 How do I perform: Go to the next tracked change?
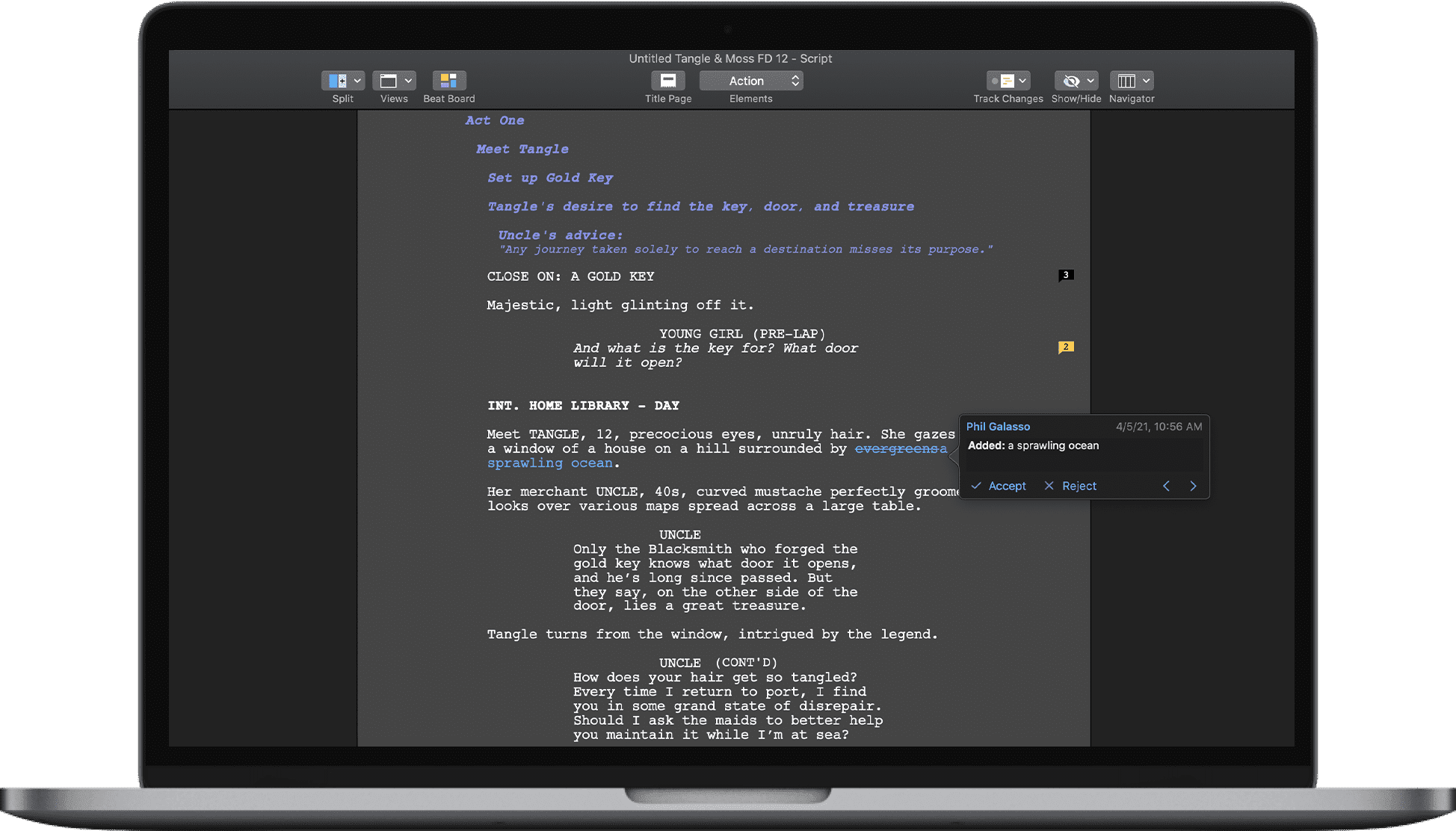[1193, 486]
